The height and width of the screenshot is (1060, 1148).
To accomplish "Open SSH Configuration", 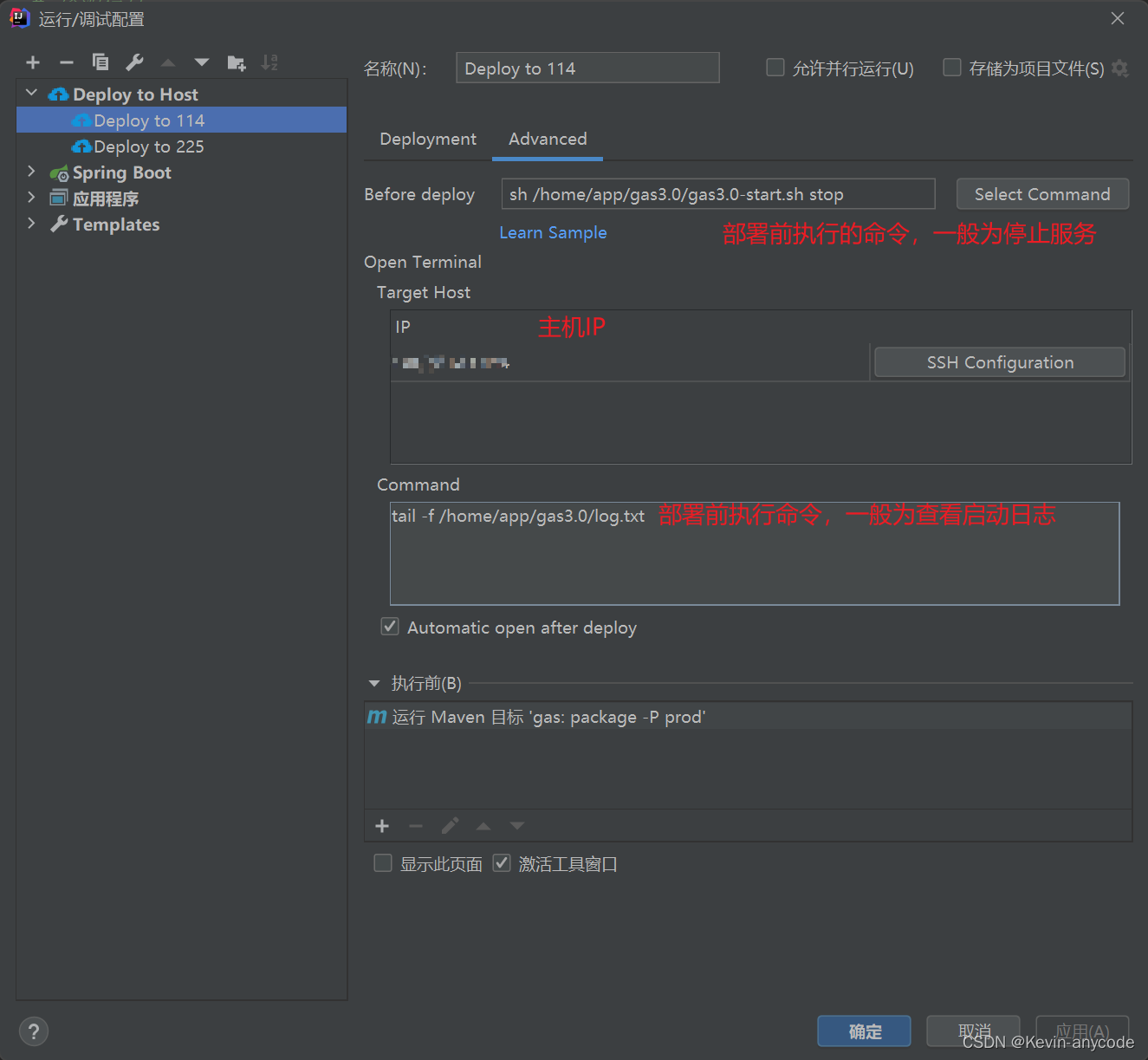I will click(1000, 362).
